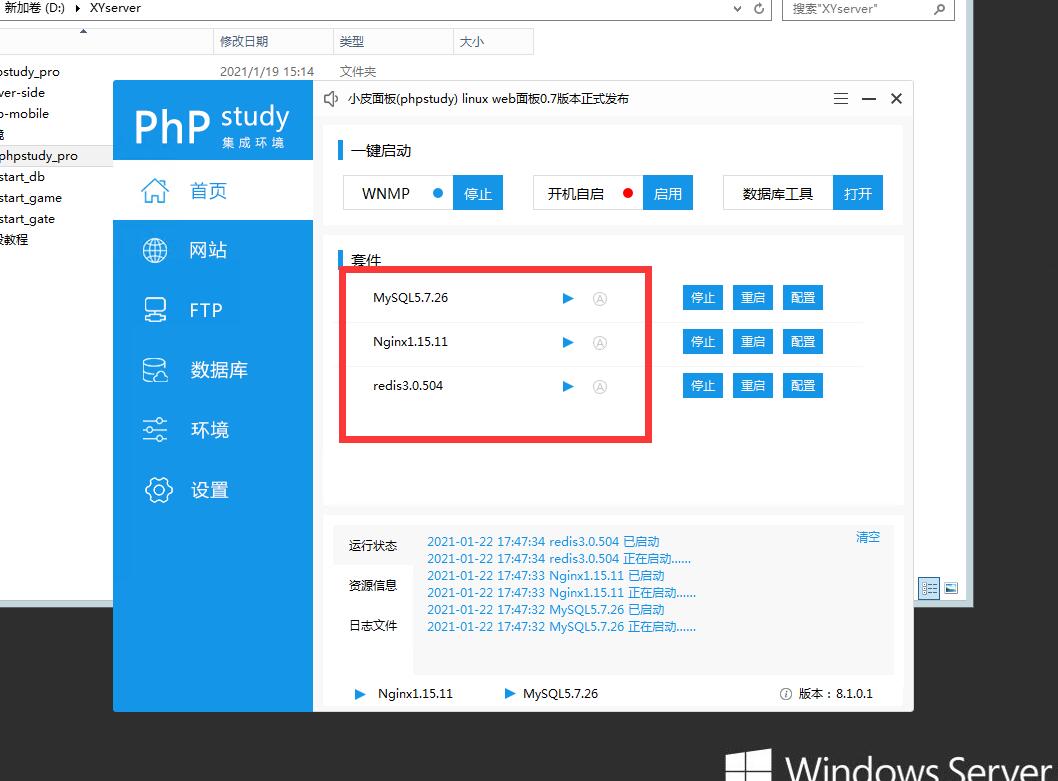The height and width of the screenshot is (781, 1058).
Task: Click the circled A icon beside MySQL5.7.26
Action: coord(600,298)
